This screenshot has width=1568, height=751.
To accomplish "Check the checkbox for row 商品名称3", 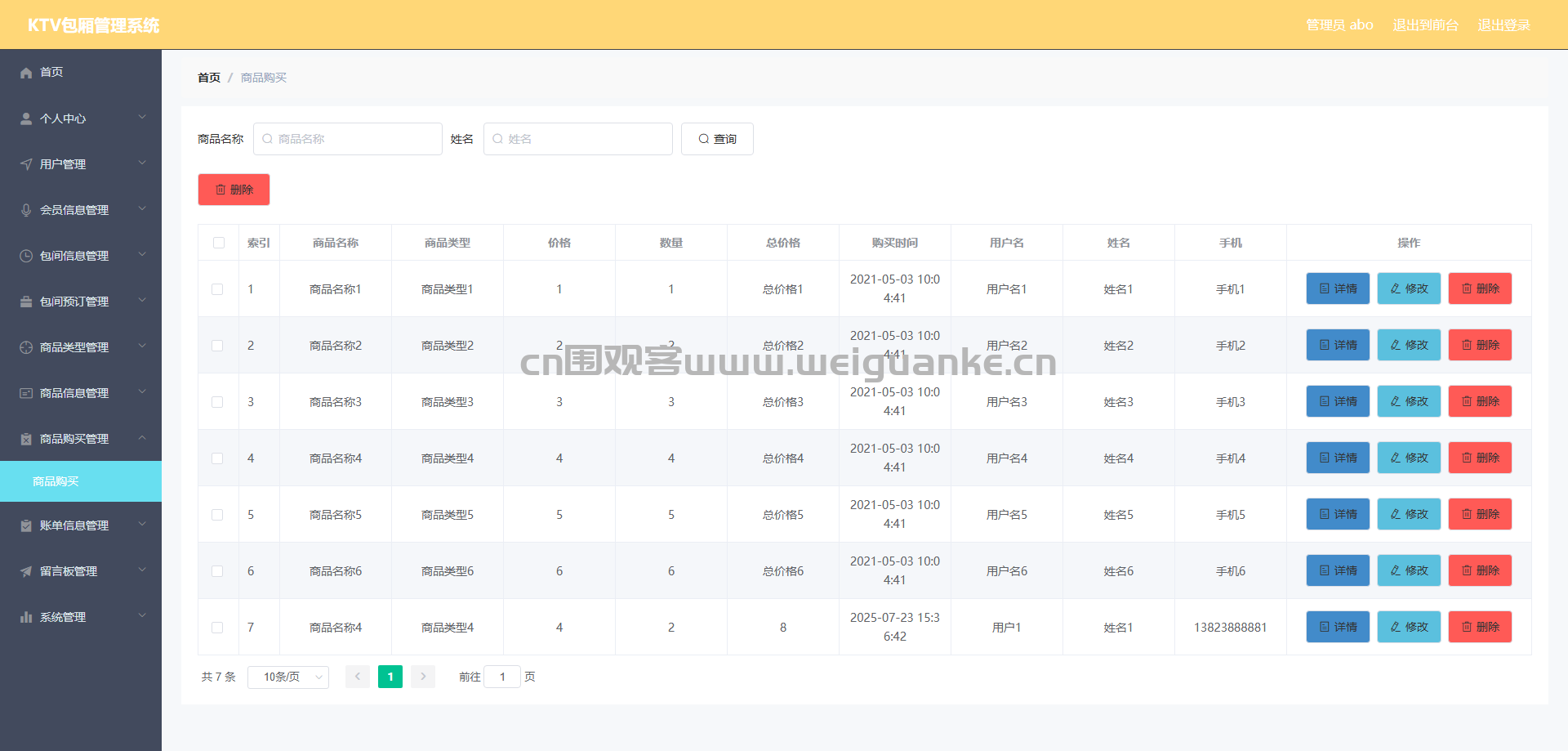I will [217, 402].
